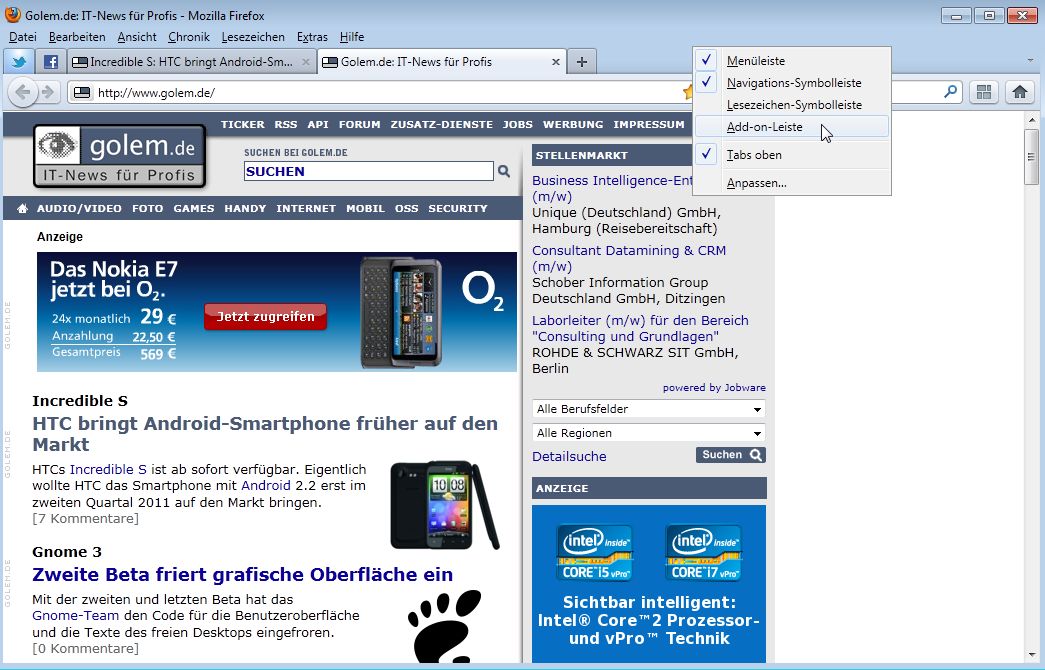
Task: Start the search with the magnifier icon
Action: point(950,91)
